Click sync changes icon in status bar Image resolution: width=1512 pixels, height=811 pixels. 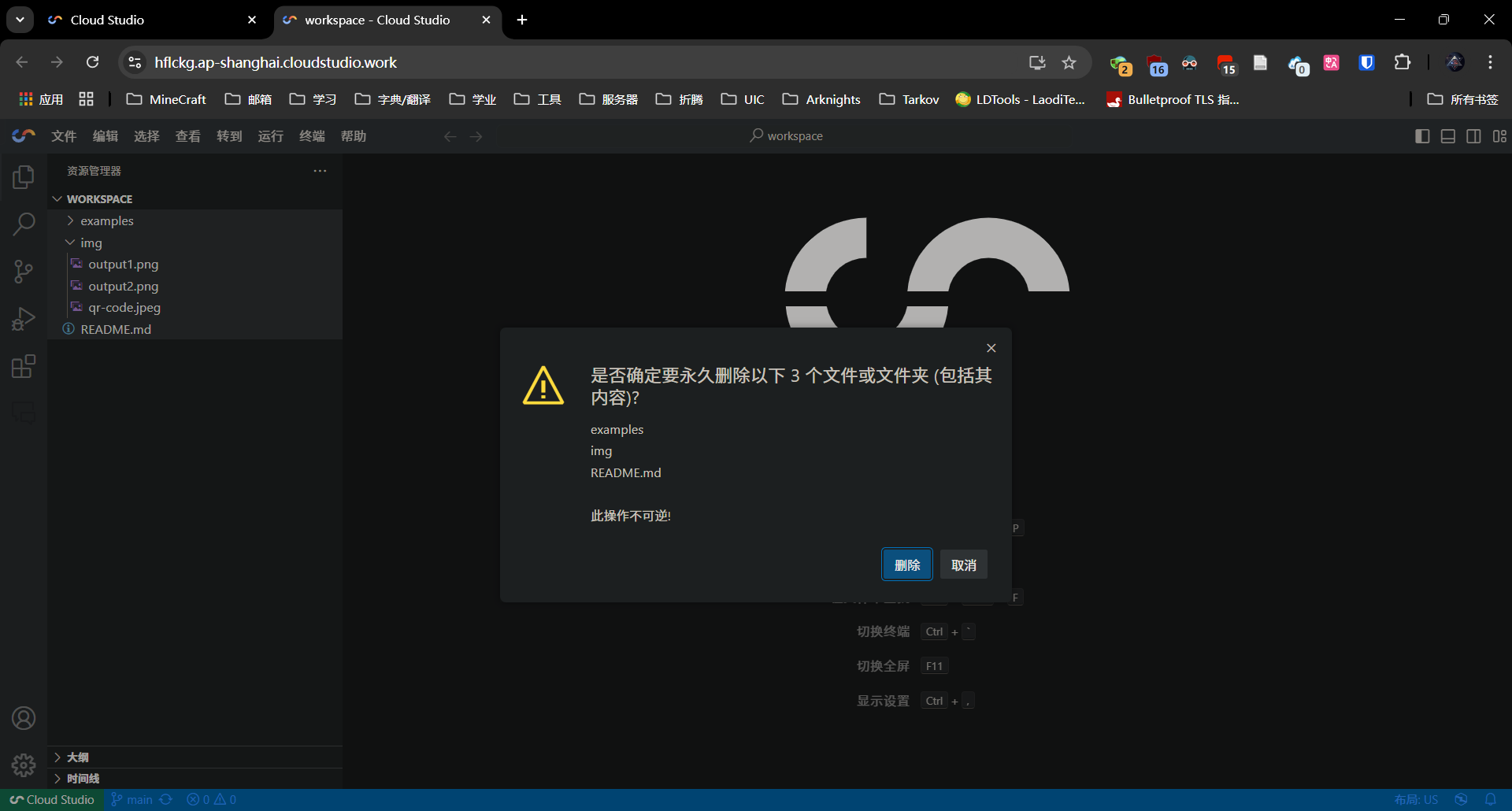(166, 799)
